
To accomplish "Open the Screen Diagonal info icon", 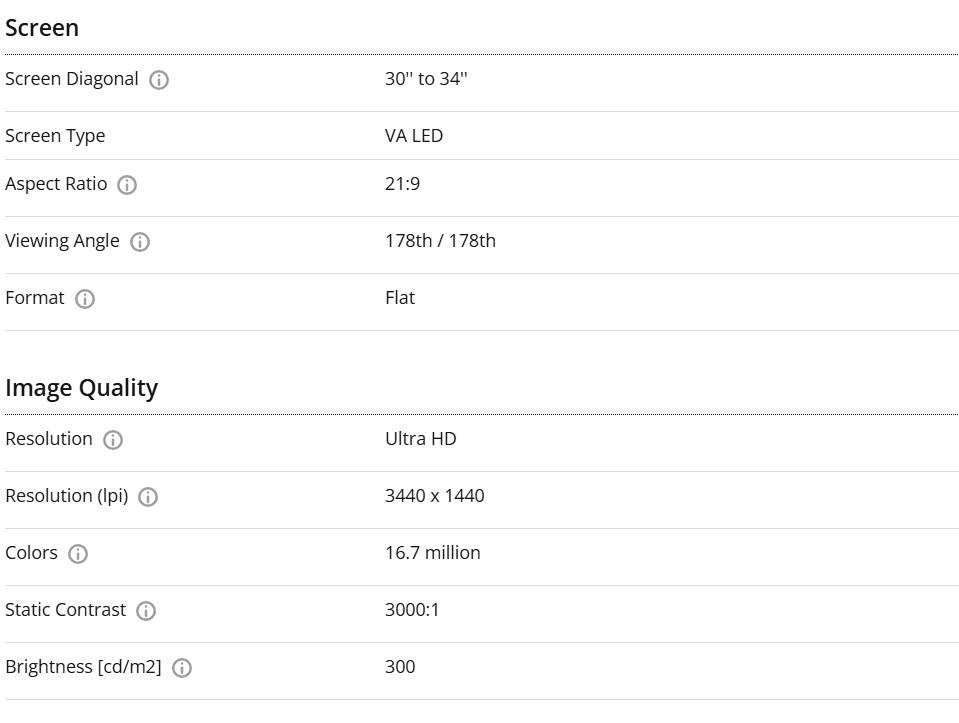I will point(159,80).
